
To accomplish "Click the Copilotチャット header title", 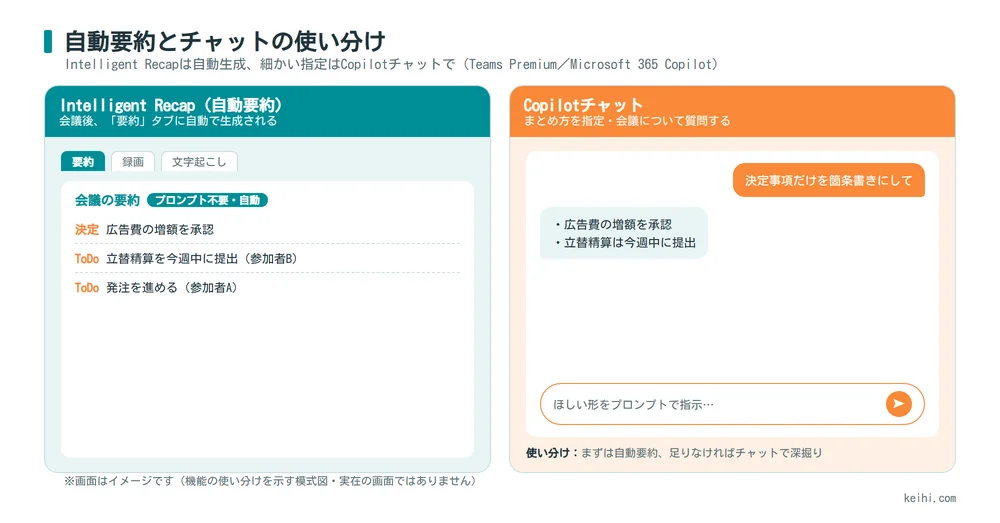I will tap(583, 105).
